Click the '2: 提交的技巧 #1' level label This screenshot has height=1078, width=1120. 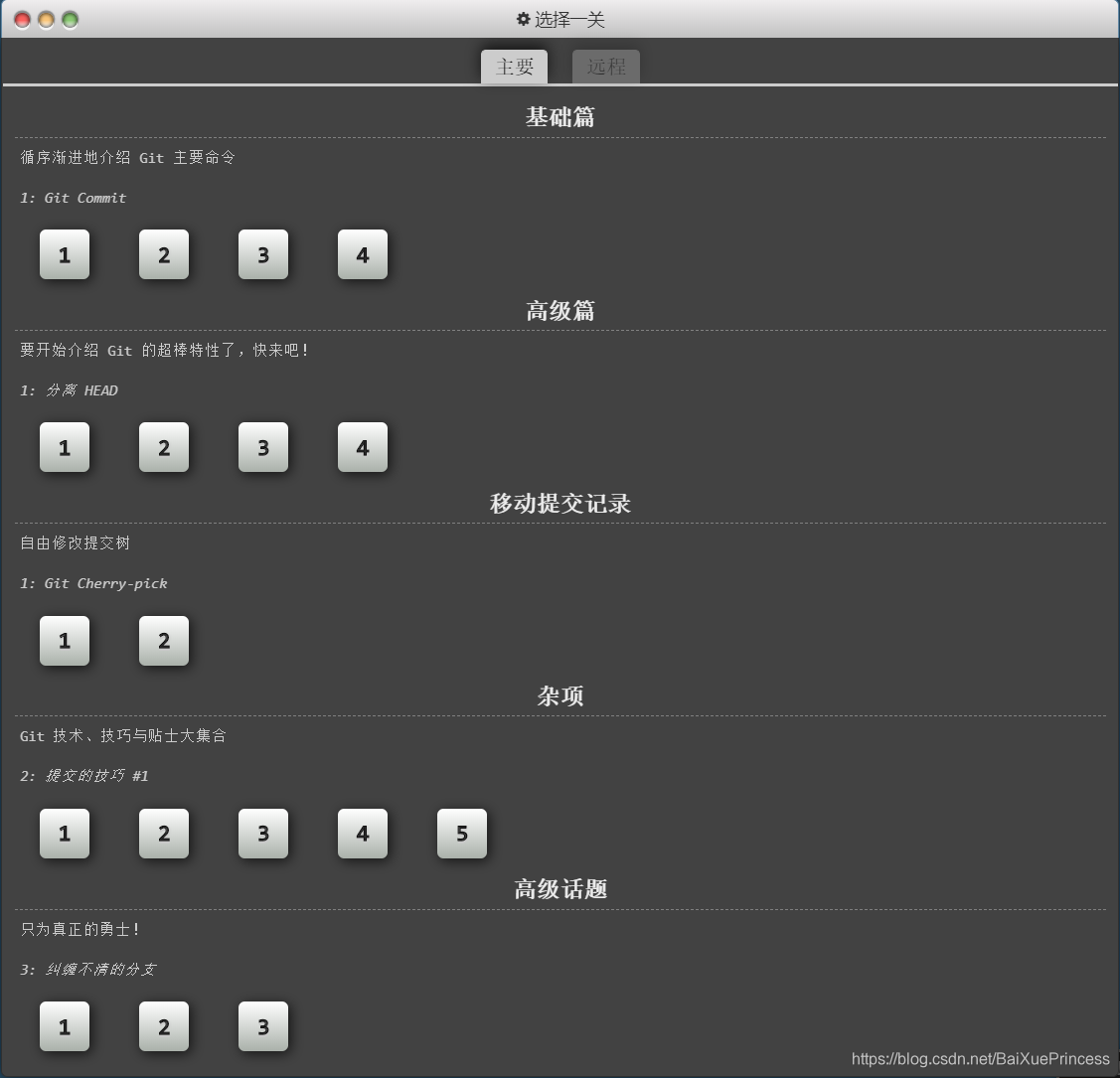click(x=84, y=776)
